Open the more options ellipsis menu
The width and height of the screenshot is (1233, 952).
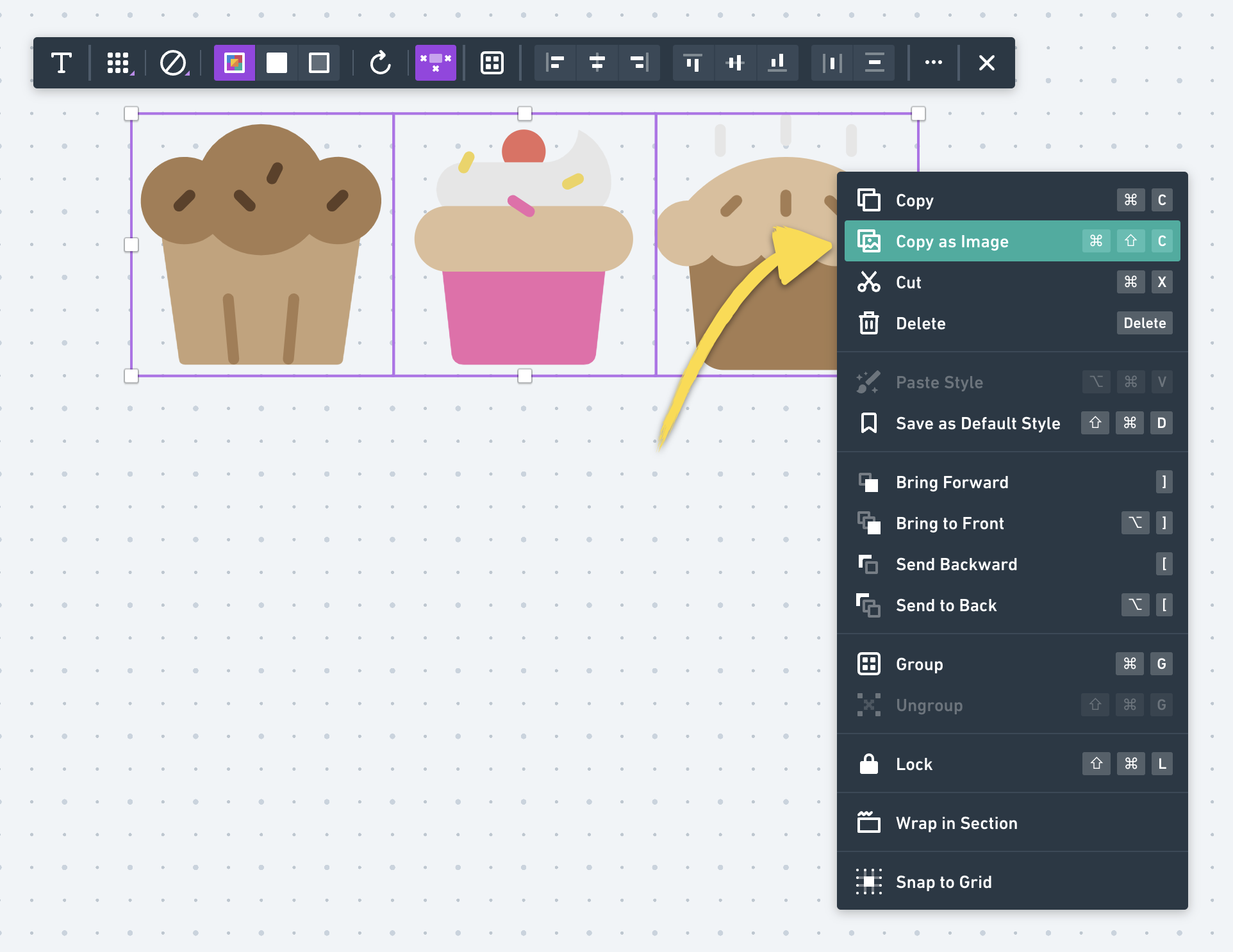click(x=934, y=63)
